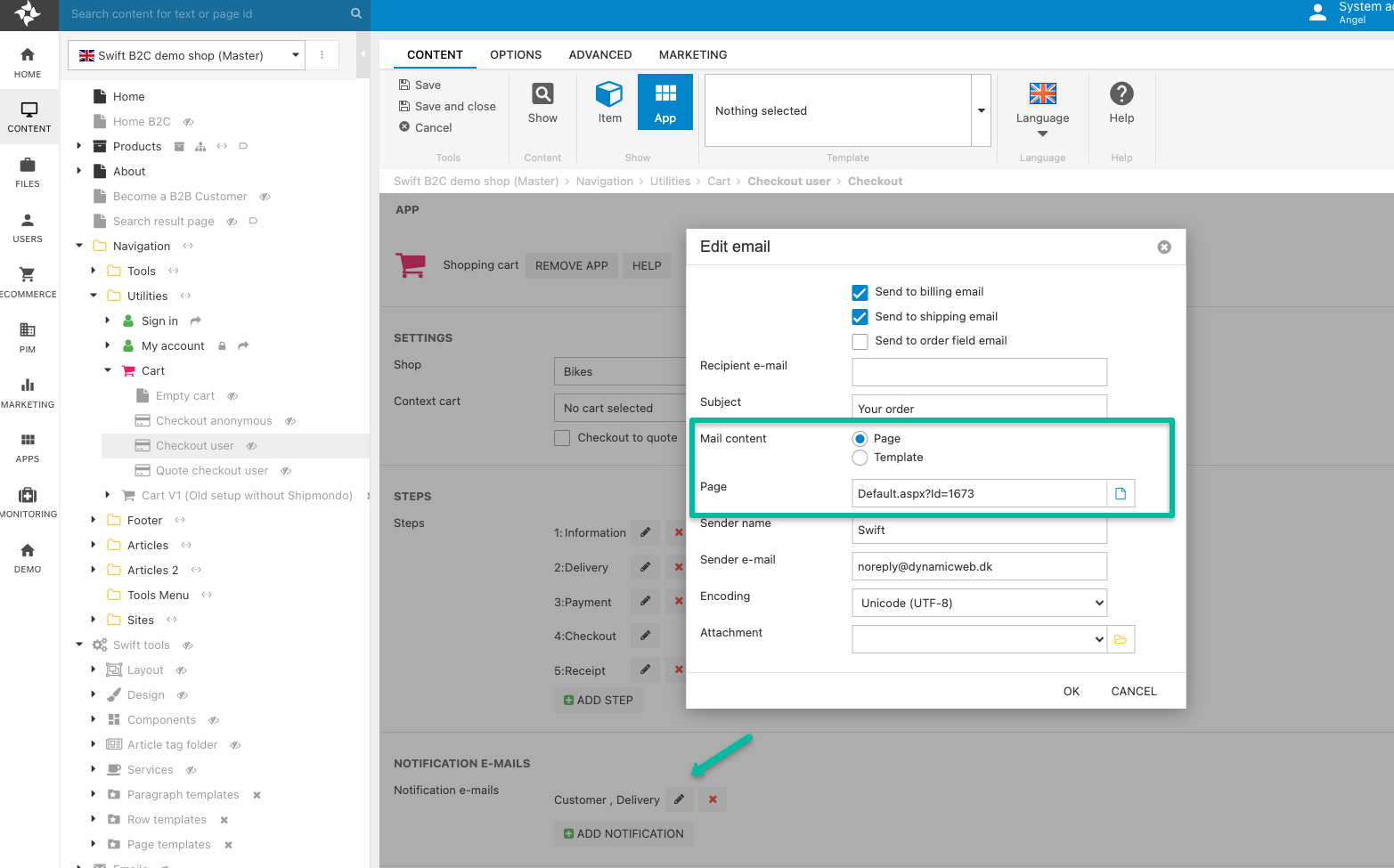This screenshot has height=868, width=1394.
Task: Open the Marketing section in sidebar
Action: coord(28,393)
